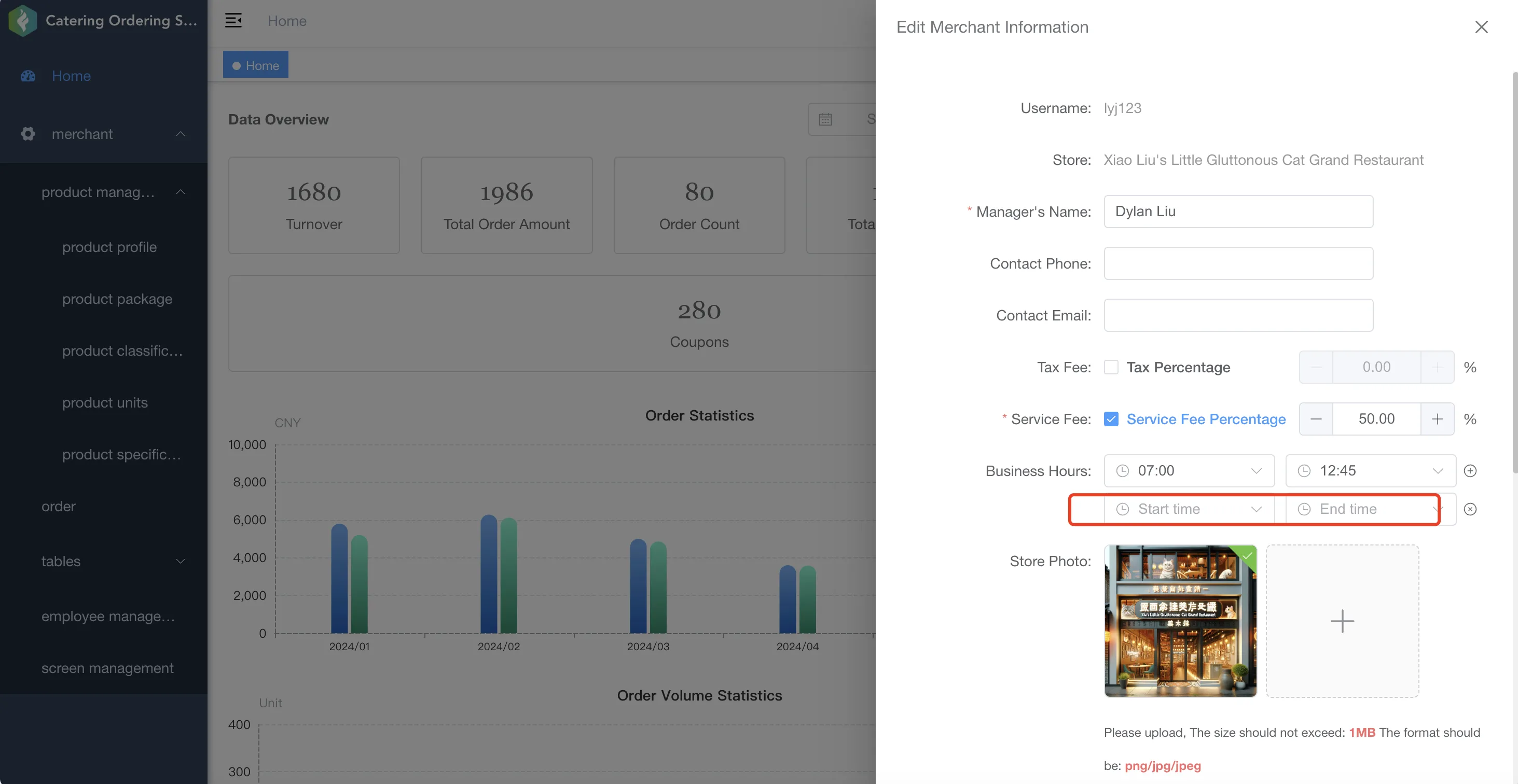Click the service fee value 50.00 field

coord(1376,419)
